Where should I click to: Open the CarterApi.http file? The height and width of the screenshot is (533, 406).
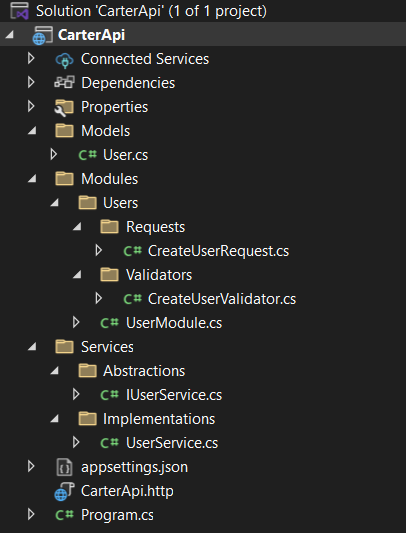click(x=127, y=491)
